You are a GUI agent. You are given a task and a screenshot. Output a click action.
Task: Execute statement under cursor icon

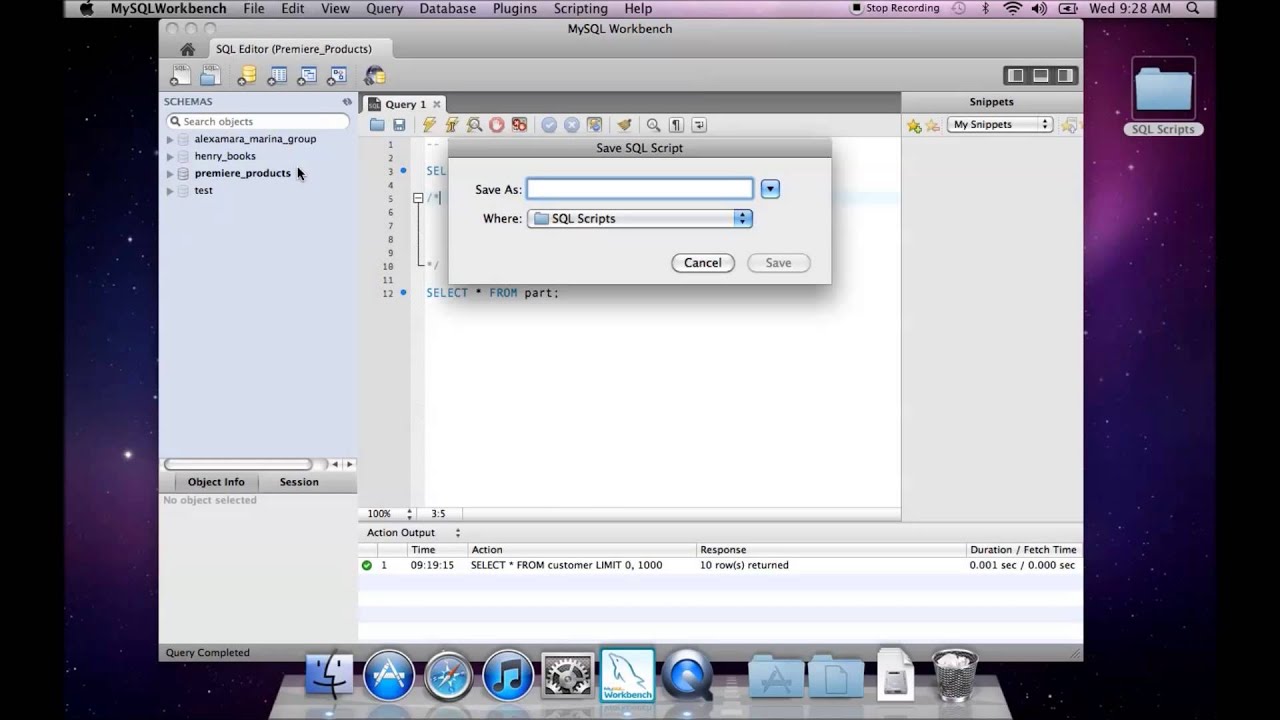(x=451, y=125)
